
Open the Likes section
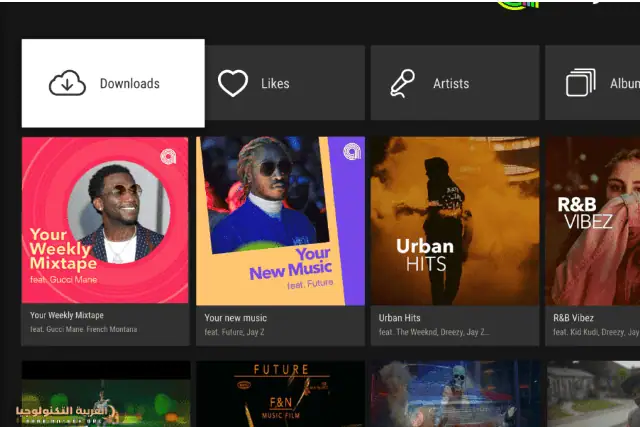click(285, 83)
